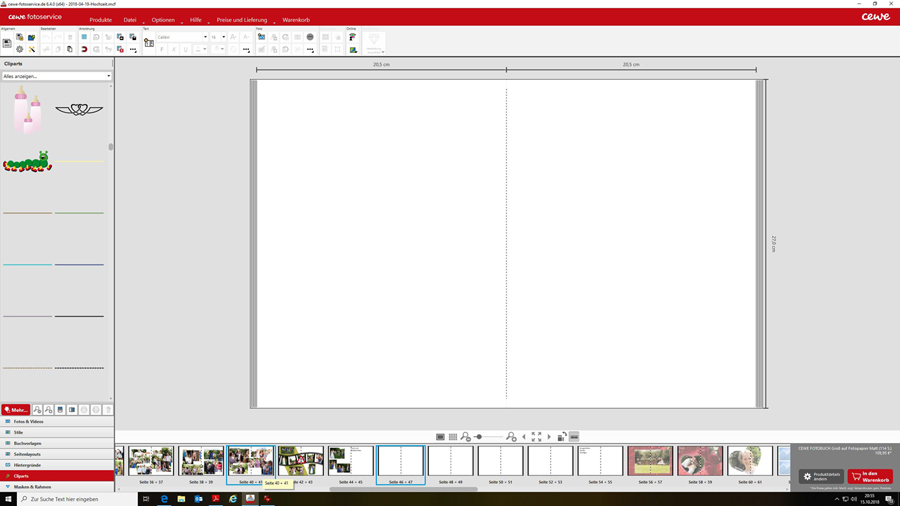This screenshot has width=900, height=506.
Task: Open Preise und Lieferung menu
Action: pyautogui.click(x=242, y=20)
